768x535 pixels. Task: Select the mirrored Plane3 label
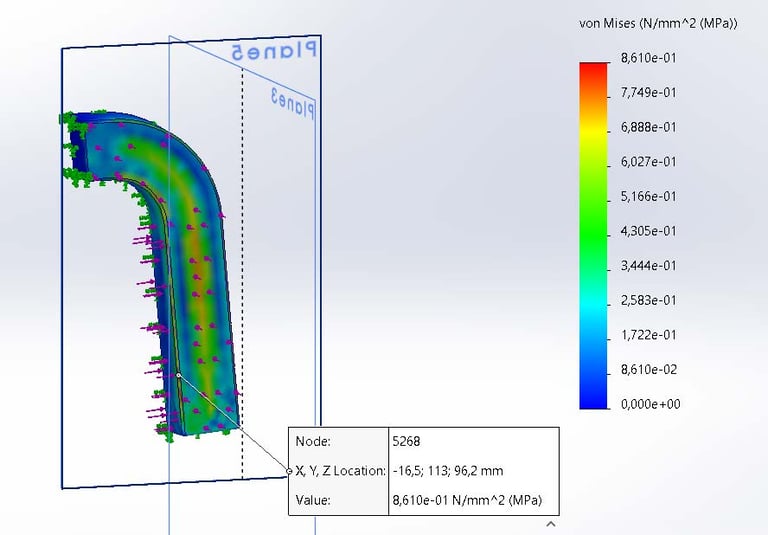(293, 104)
